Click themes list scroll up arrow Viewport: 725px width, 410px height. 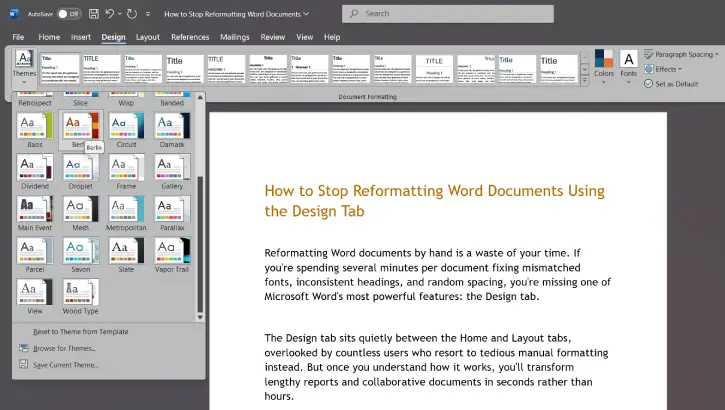(200, 98)
